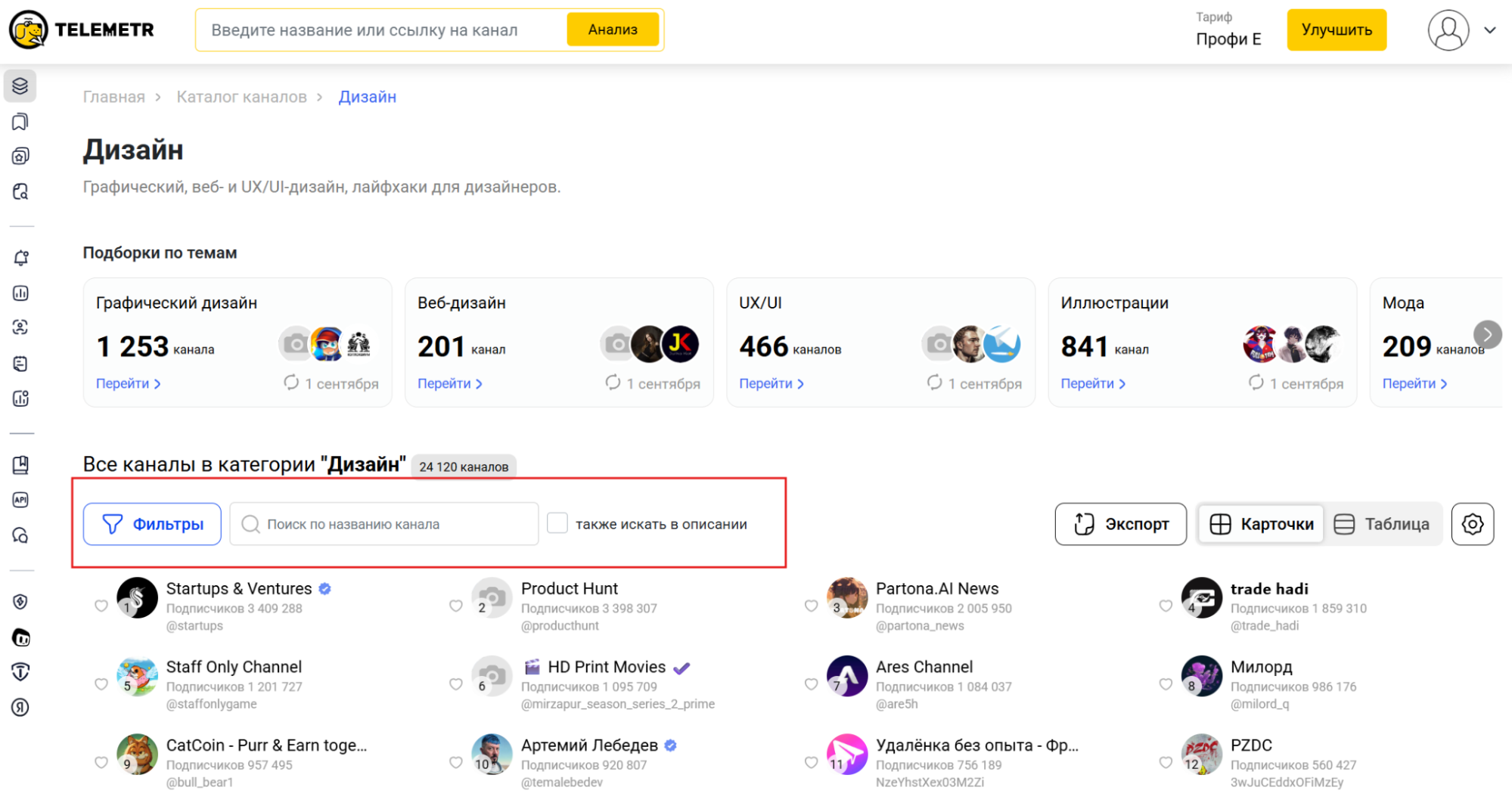Favorite the Startups & Ventures channel heart

tap(101, 606)
